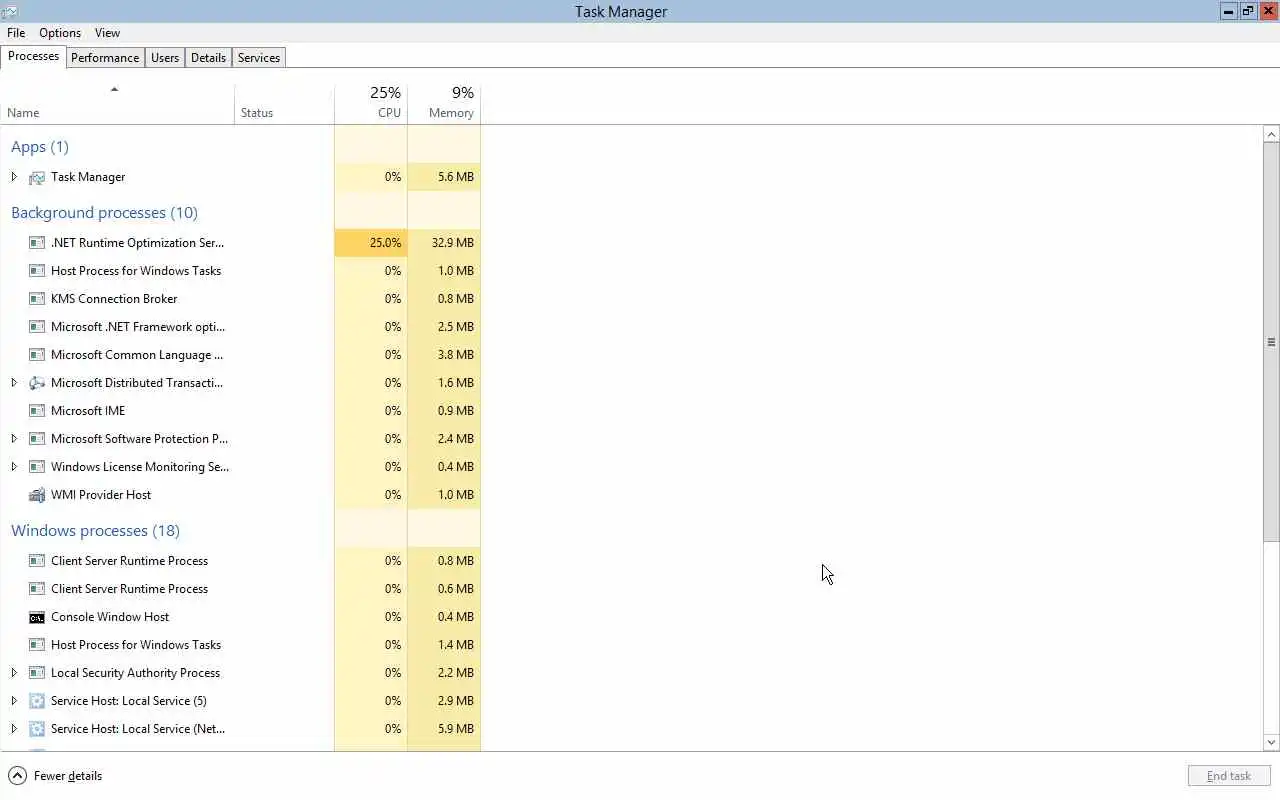This screenshot has height=800, width=1280.
Task: Select the 5.9 MB memory cell
Action: (x=444, y=729)
